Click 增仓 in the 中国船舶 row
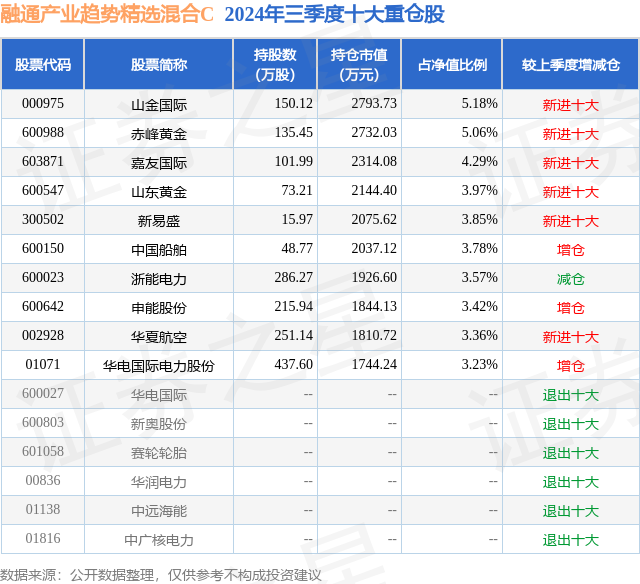Viewport: 640px width, 584px height. pyautogui.click(x=571, y=250)
